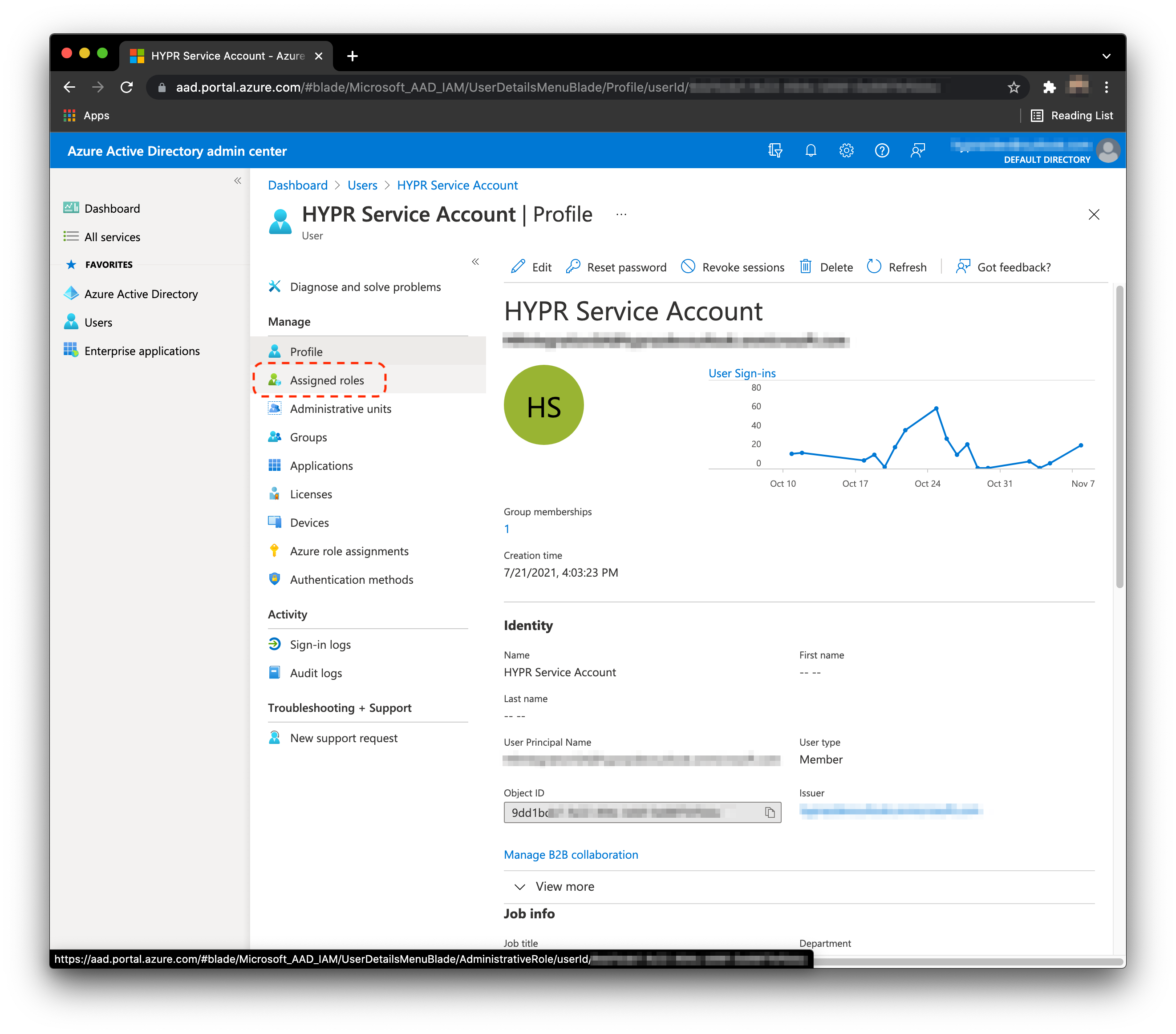Image resolution: width=1176 pixels, height=1034 pixels.
Task: Click the Delete trash can icon
Action: 806,267
